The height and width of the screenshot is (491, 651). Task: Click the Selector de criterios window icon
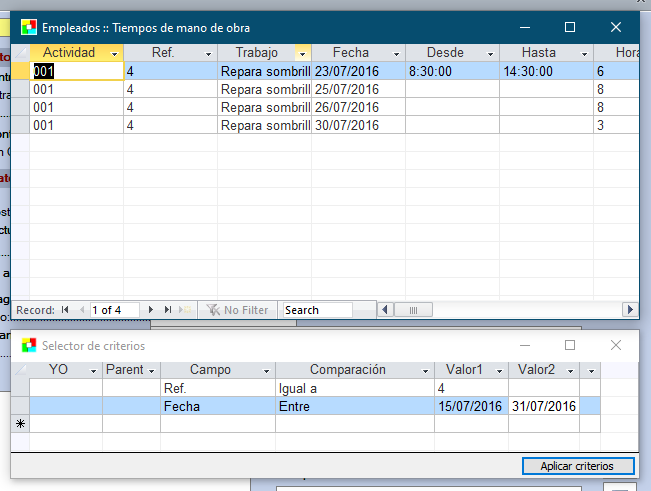point(29,345)
